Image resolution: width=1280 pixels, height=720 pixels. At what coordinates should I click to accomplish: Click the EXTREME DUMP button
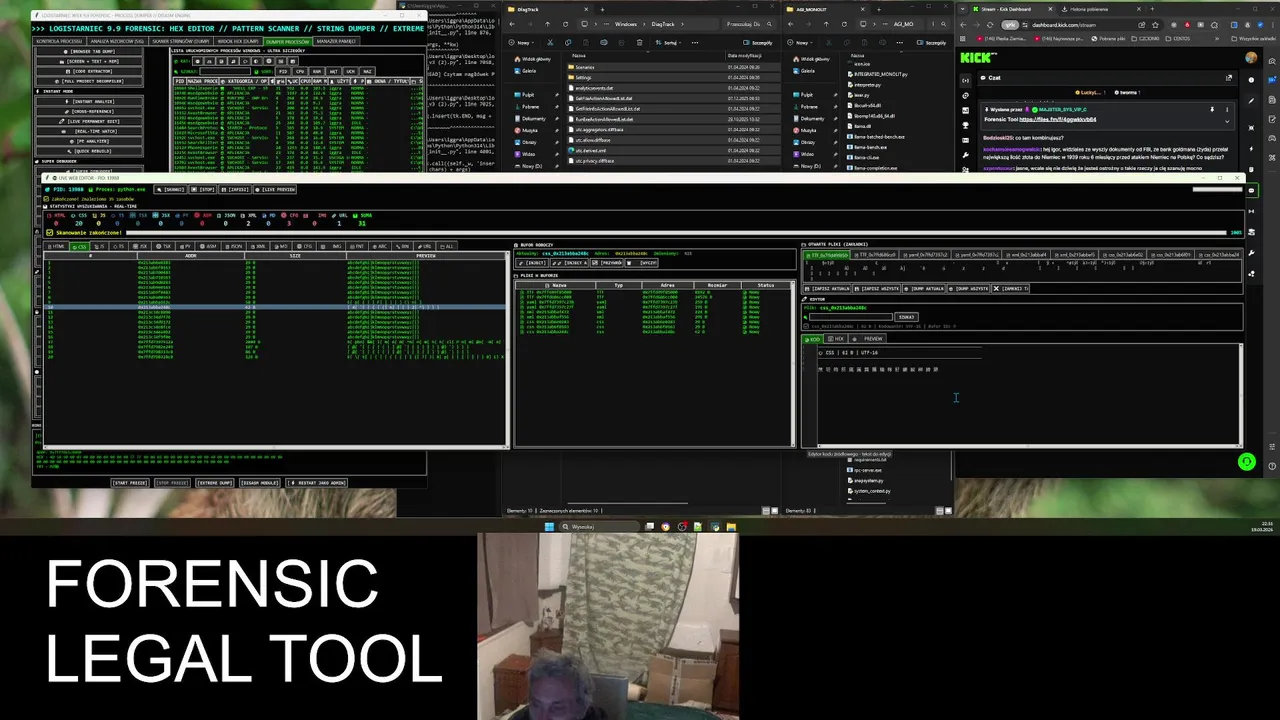[215, 483]
